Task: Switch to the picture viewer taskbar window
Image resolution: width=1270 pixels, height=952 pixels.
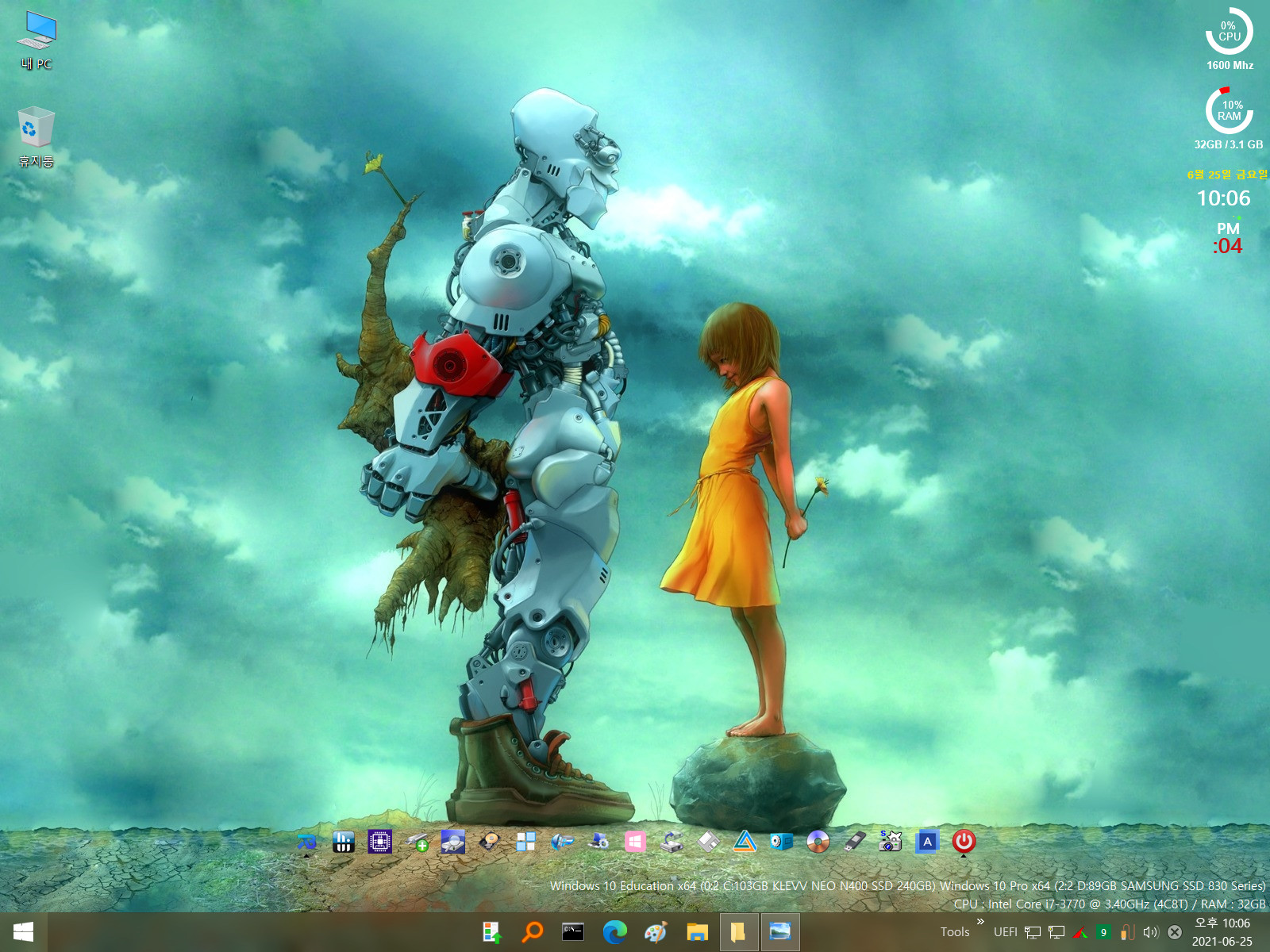Action: 780,932
